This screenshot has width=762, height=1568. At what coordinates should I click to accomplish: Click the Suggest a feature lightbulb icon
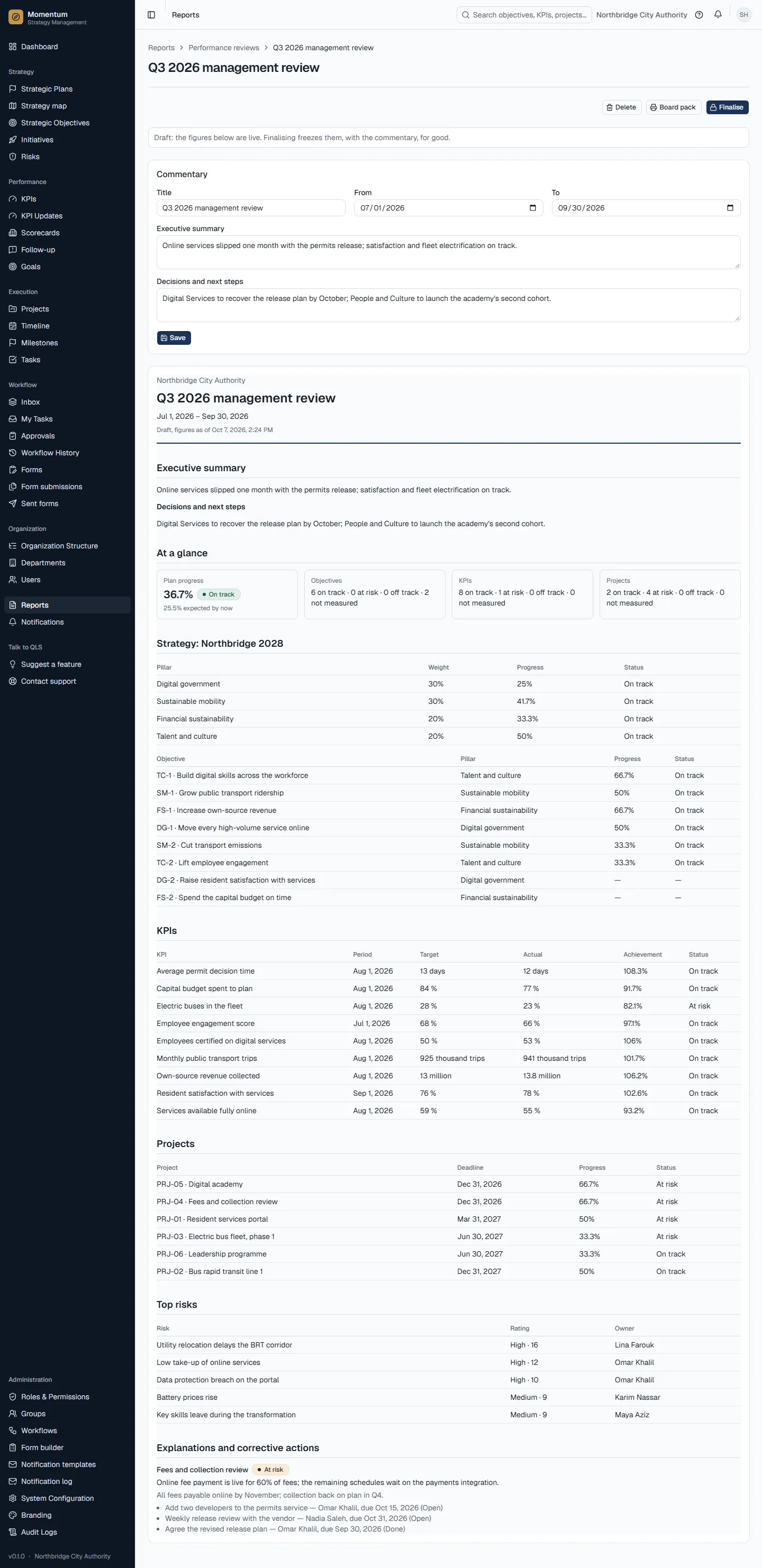pos(13,665)
